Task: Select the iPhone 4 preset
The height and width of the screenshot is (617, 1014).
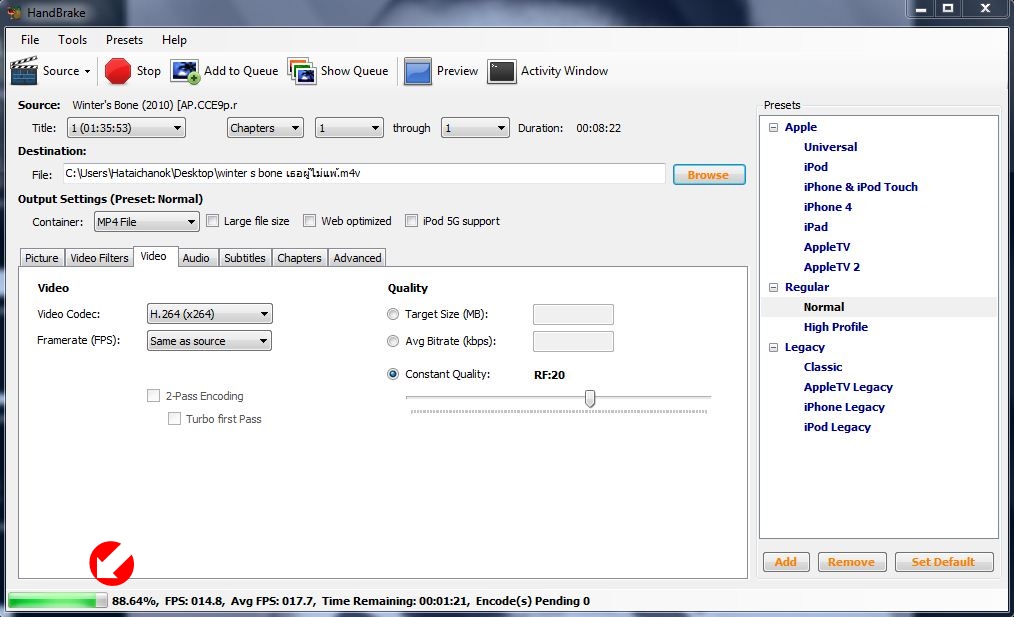Action: click(828, 207)
